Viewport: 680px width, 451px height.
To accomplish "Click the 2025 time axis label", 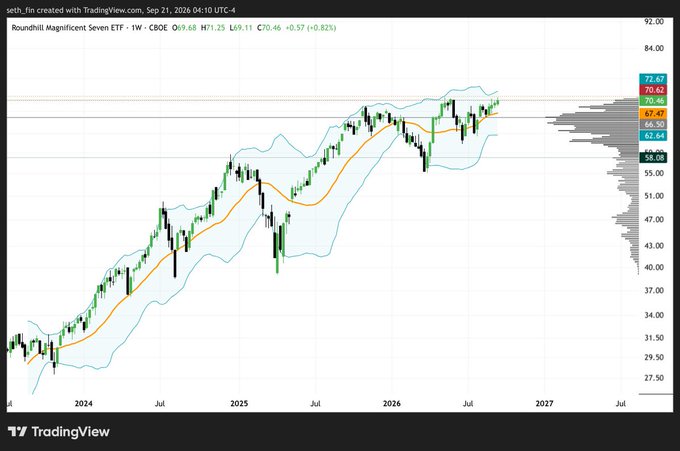I will (x=239, y=404).
